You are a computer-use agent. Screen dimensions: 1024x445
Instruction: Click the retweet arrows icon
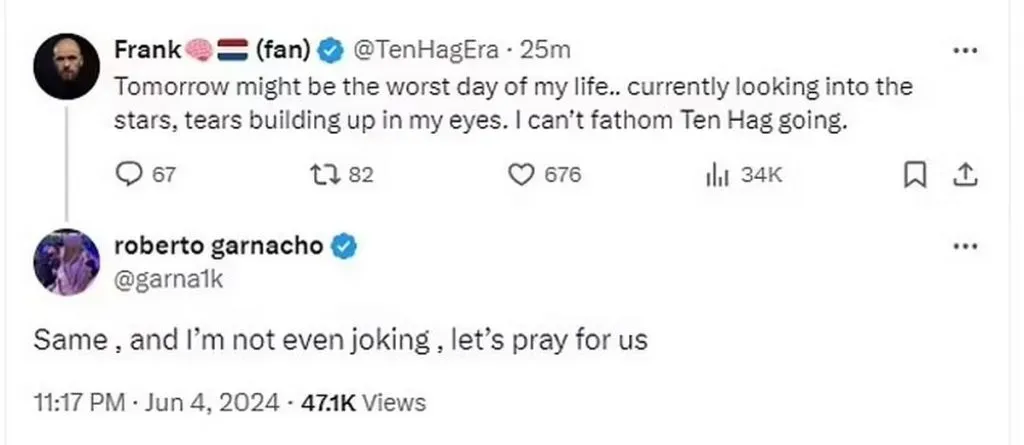[x=325, y=174]
